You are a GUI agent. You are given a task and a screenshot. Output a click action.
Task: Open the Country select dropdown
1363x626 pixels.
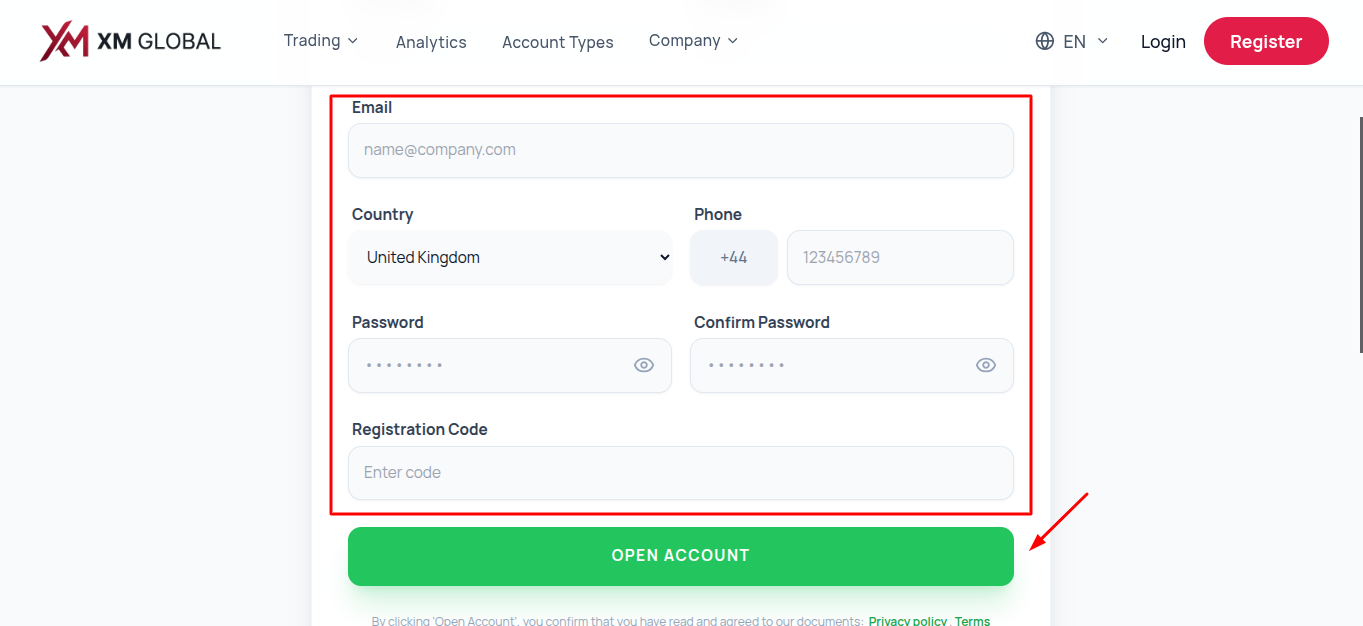510,258
